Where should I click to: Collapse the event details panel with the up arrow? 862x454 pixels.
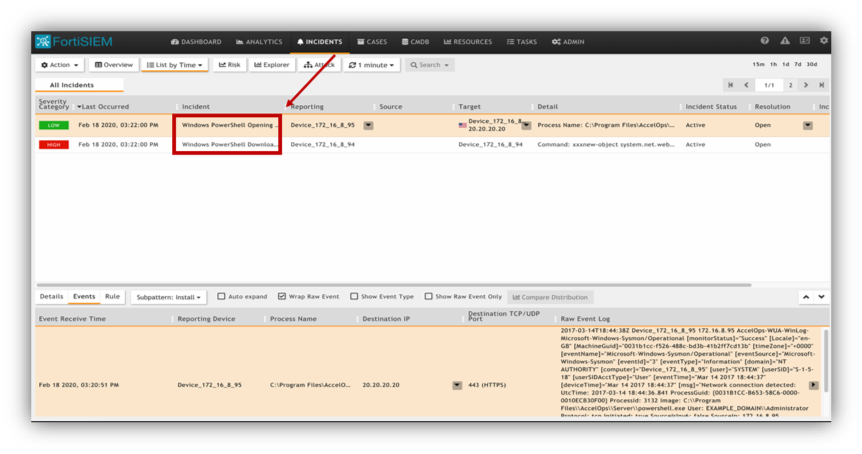click(x=805, y=297)
